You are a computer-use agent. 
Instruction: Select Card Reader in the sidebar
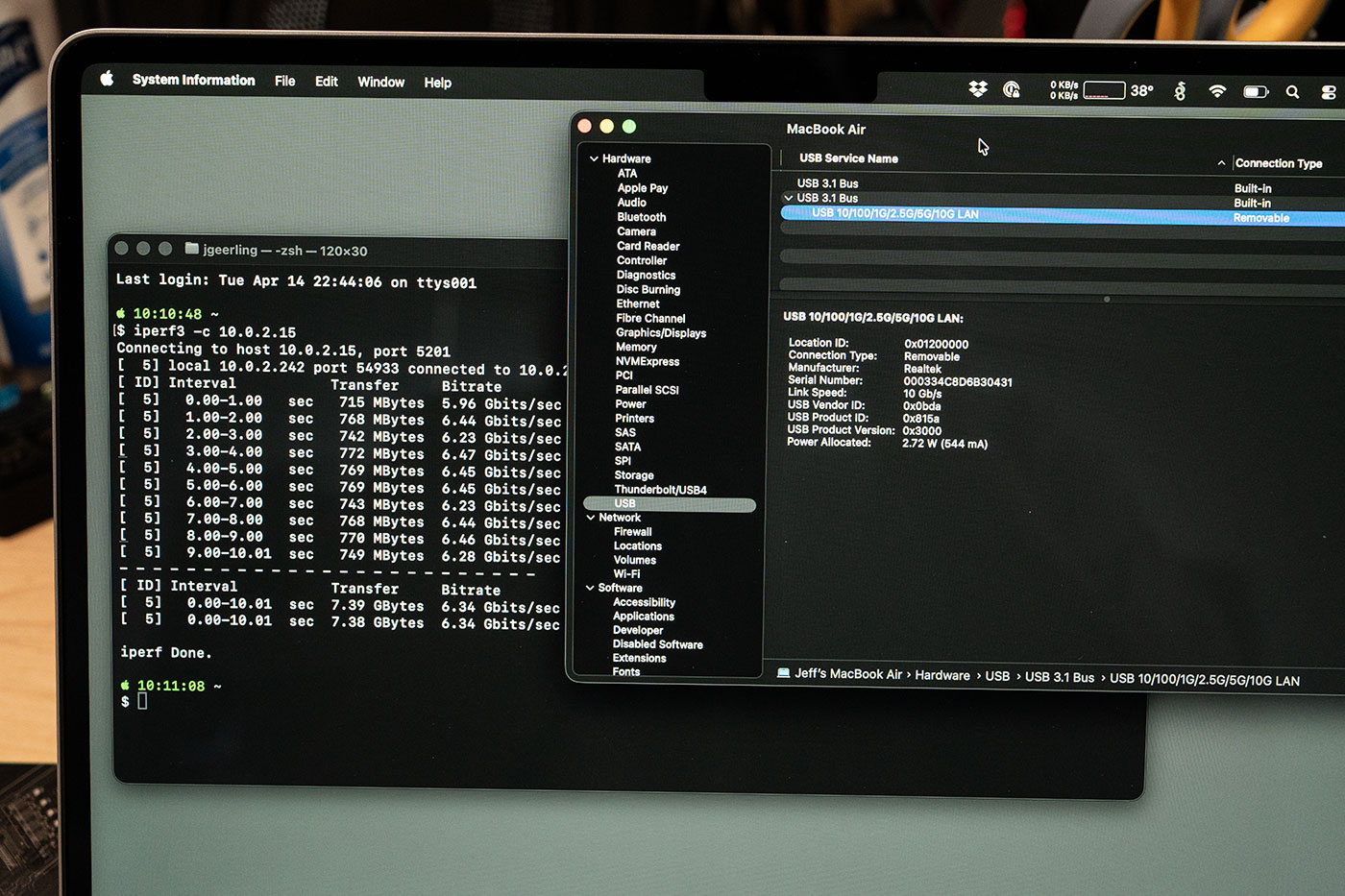pos(648,246)
